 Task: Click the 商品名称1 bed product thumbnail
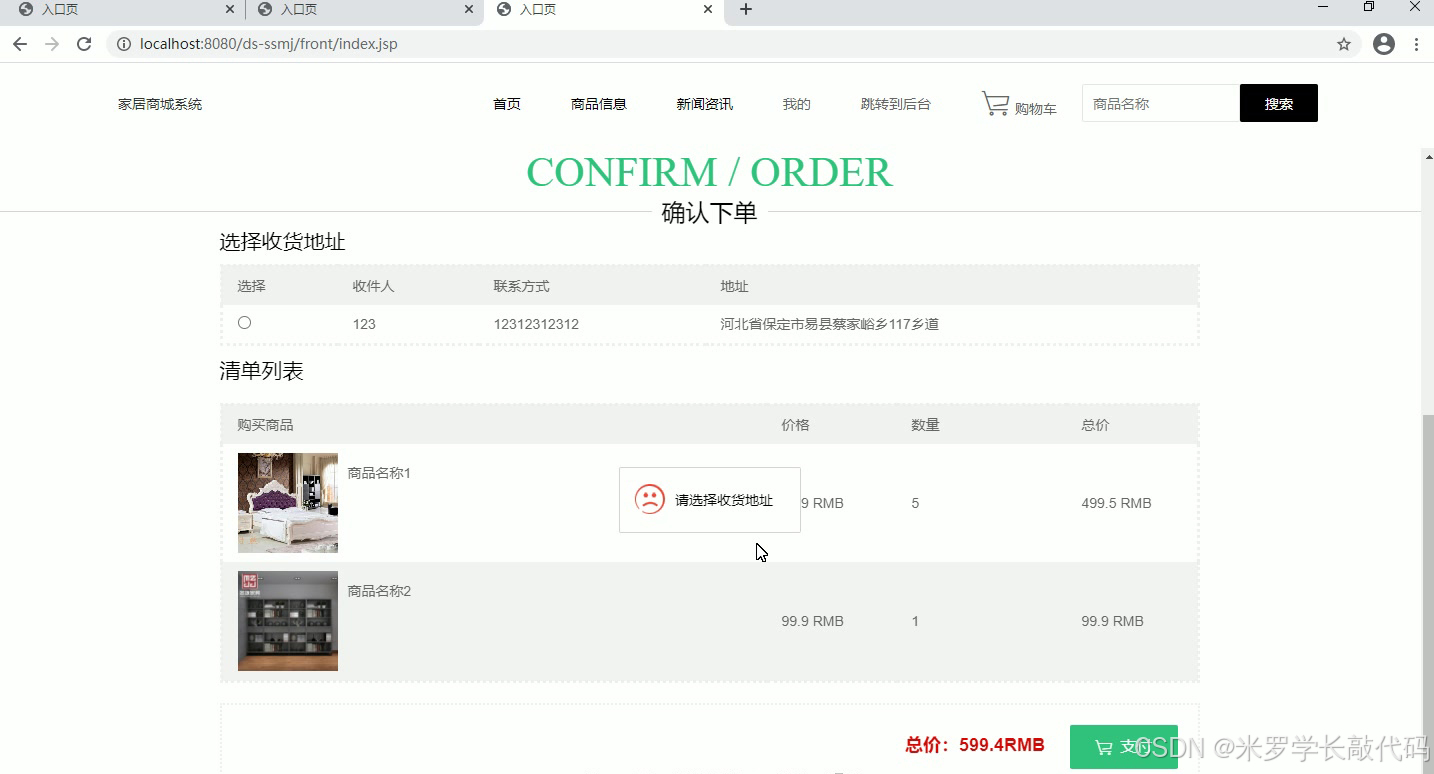(287, 502)
